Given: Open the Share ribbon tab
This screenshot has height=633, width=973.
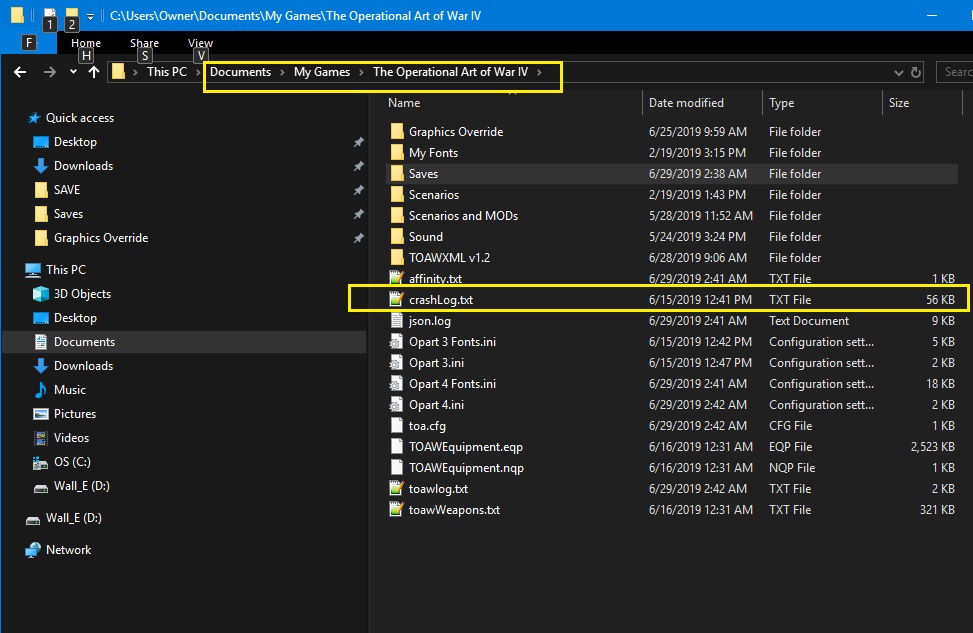Looking at the screenshot, I should tap(144, 43).
